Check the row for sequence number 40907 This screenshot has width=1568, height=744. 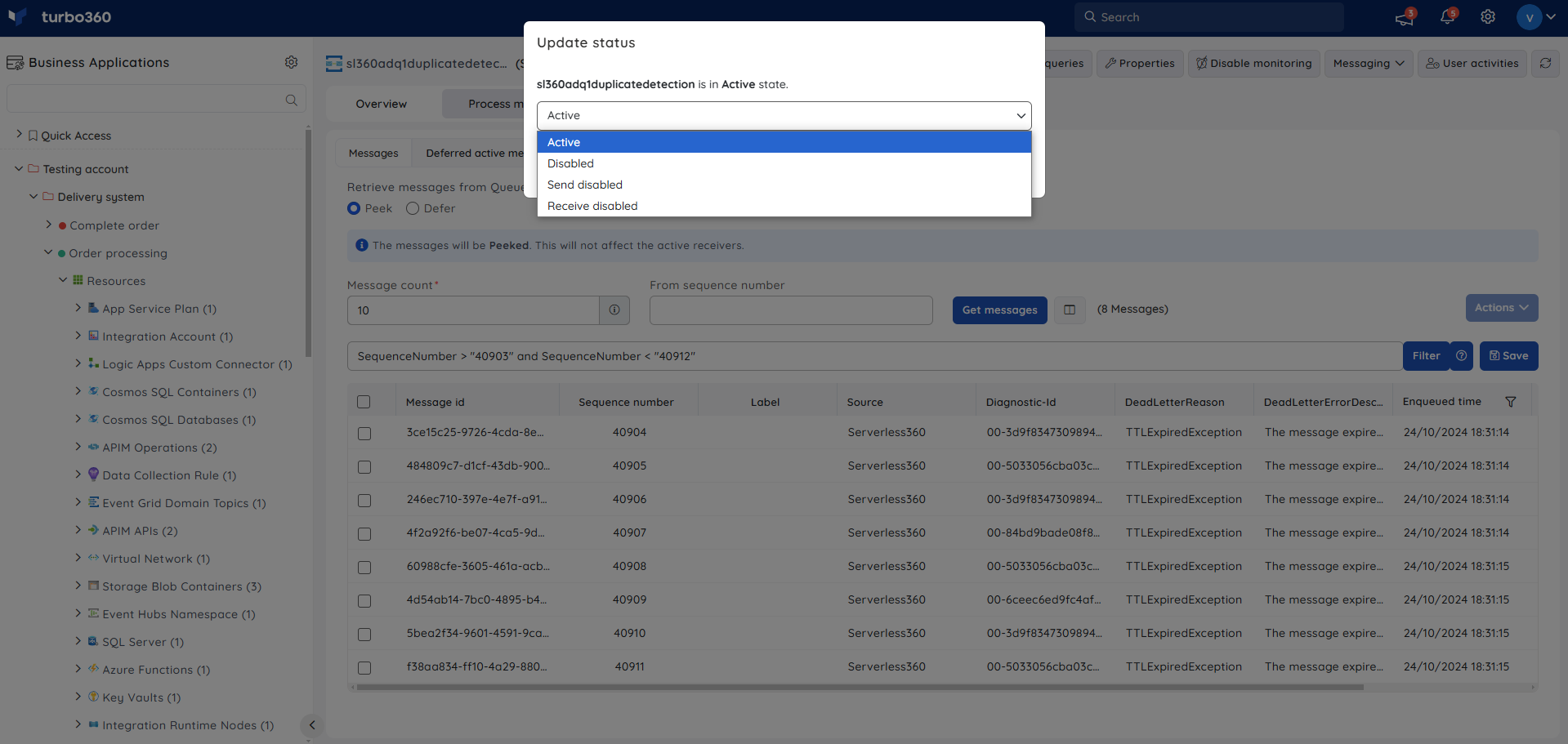tap(364, 533)
